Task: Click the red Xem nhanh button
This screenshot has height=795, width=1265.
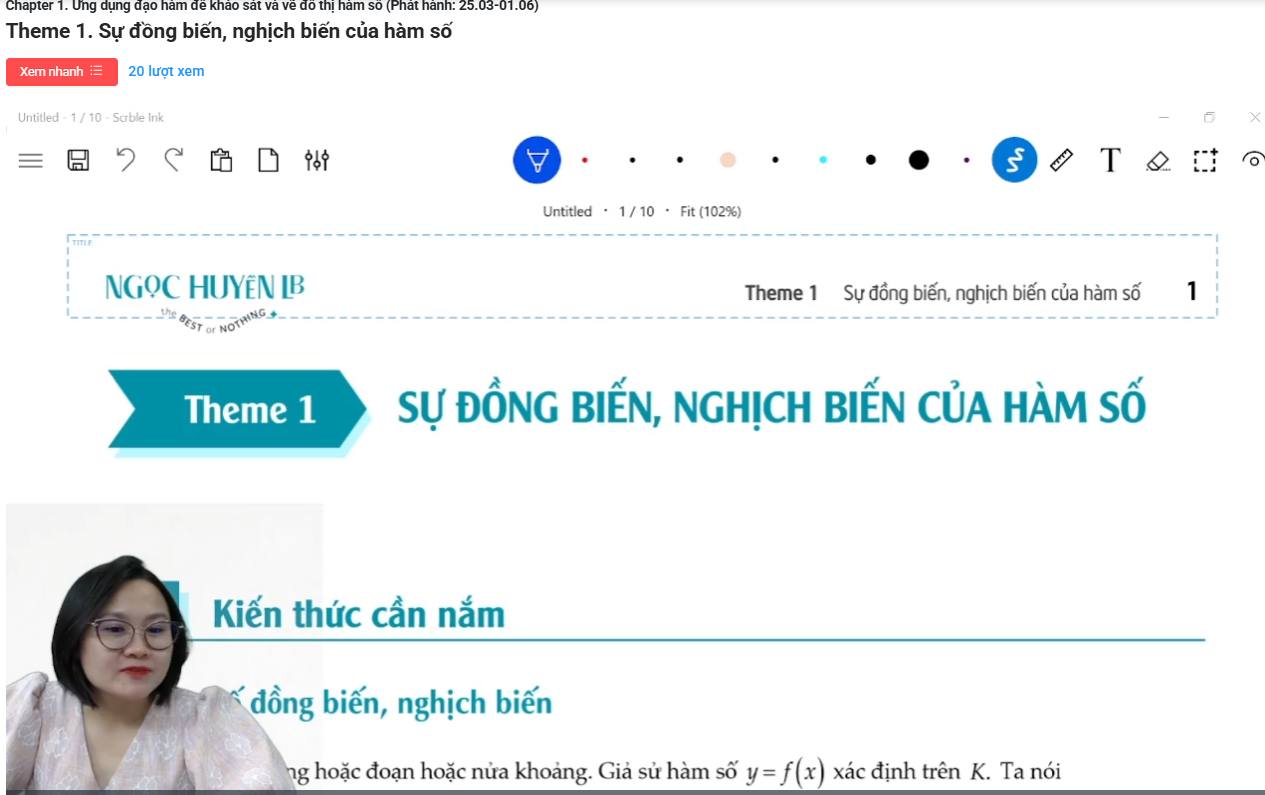Action: pyautogui.click(x=62, y=72)
